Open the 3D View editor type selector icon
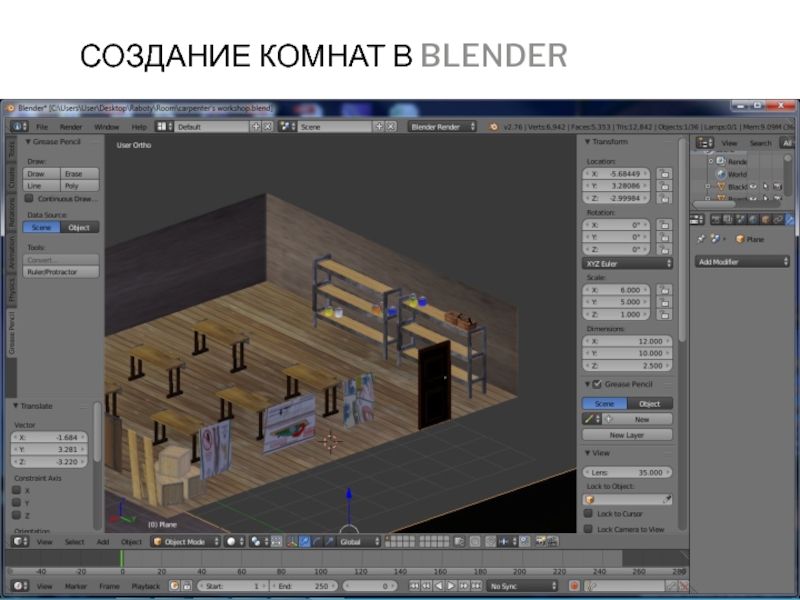800x600 pixels. coord(20,541)
